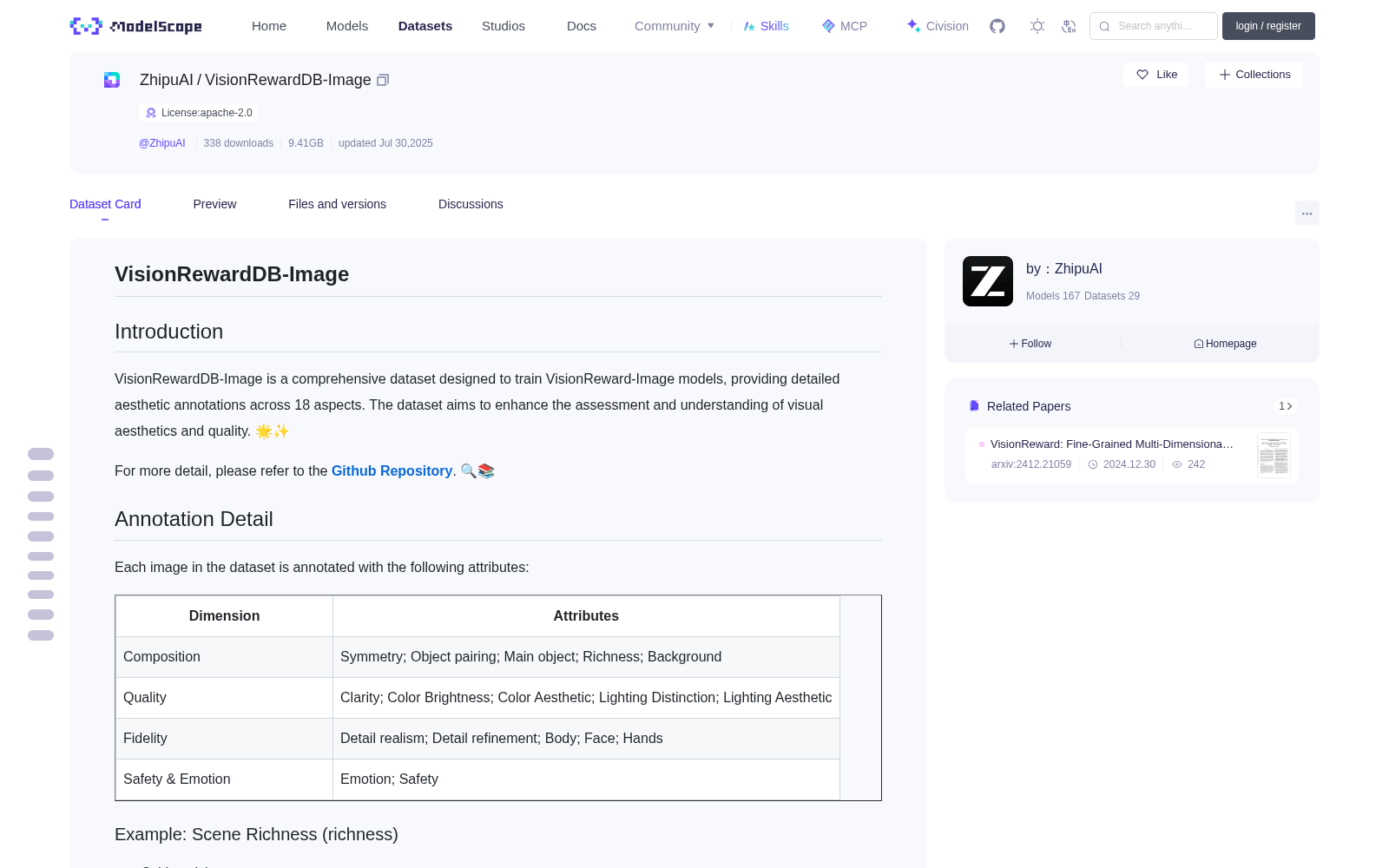Add dataset to Collections
1389x868 pixels.
(1254, 75)
